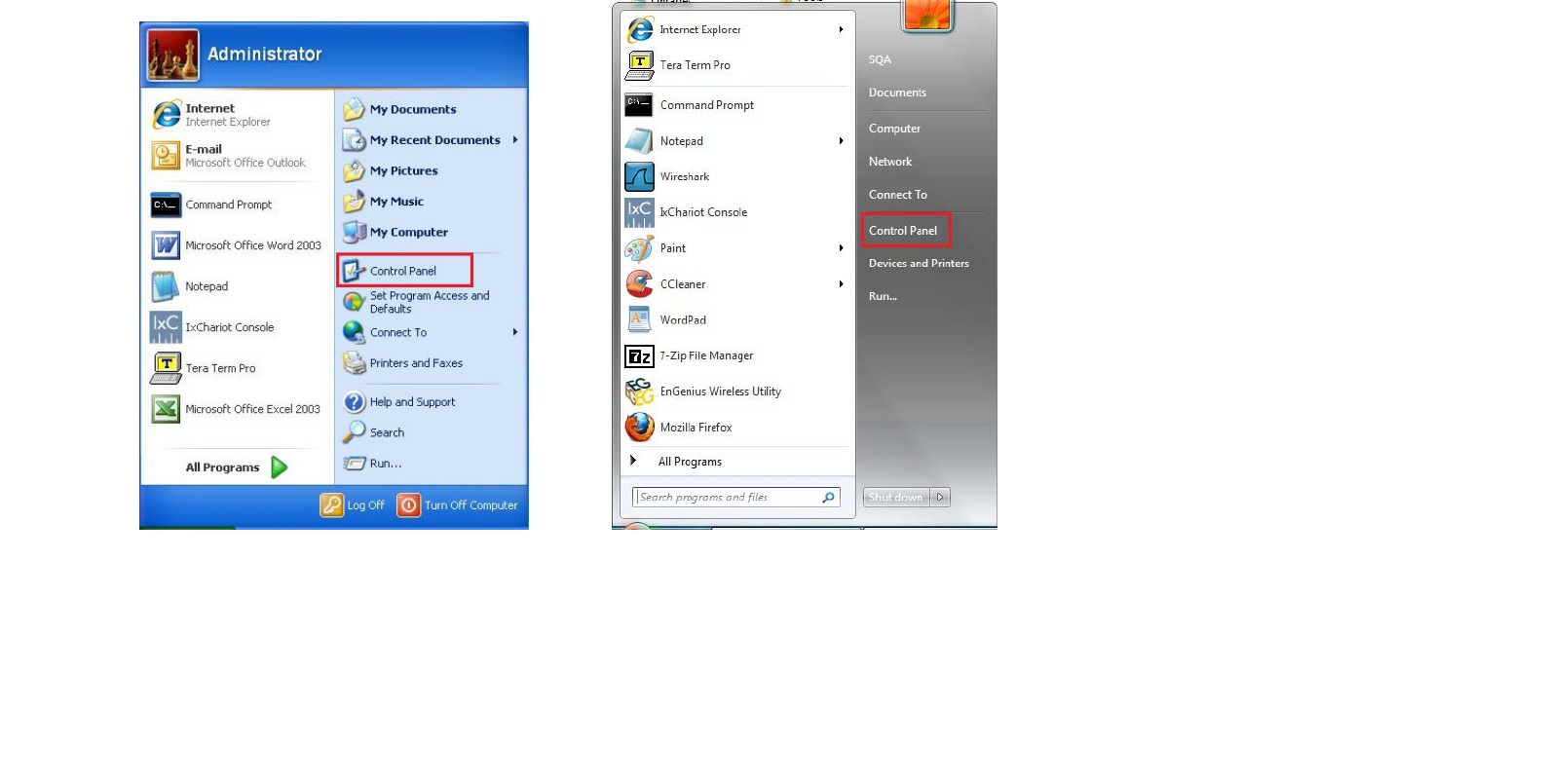Open Computer in Windows 7 right pane
The width and height of the screenshot is (1543, 784).
pyautogui.click(x=894, y=129)
